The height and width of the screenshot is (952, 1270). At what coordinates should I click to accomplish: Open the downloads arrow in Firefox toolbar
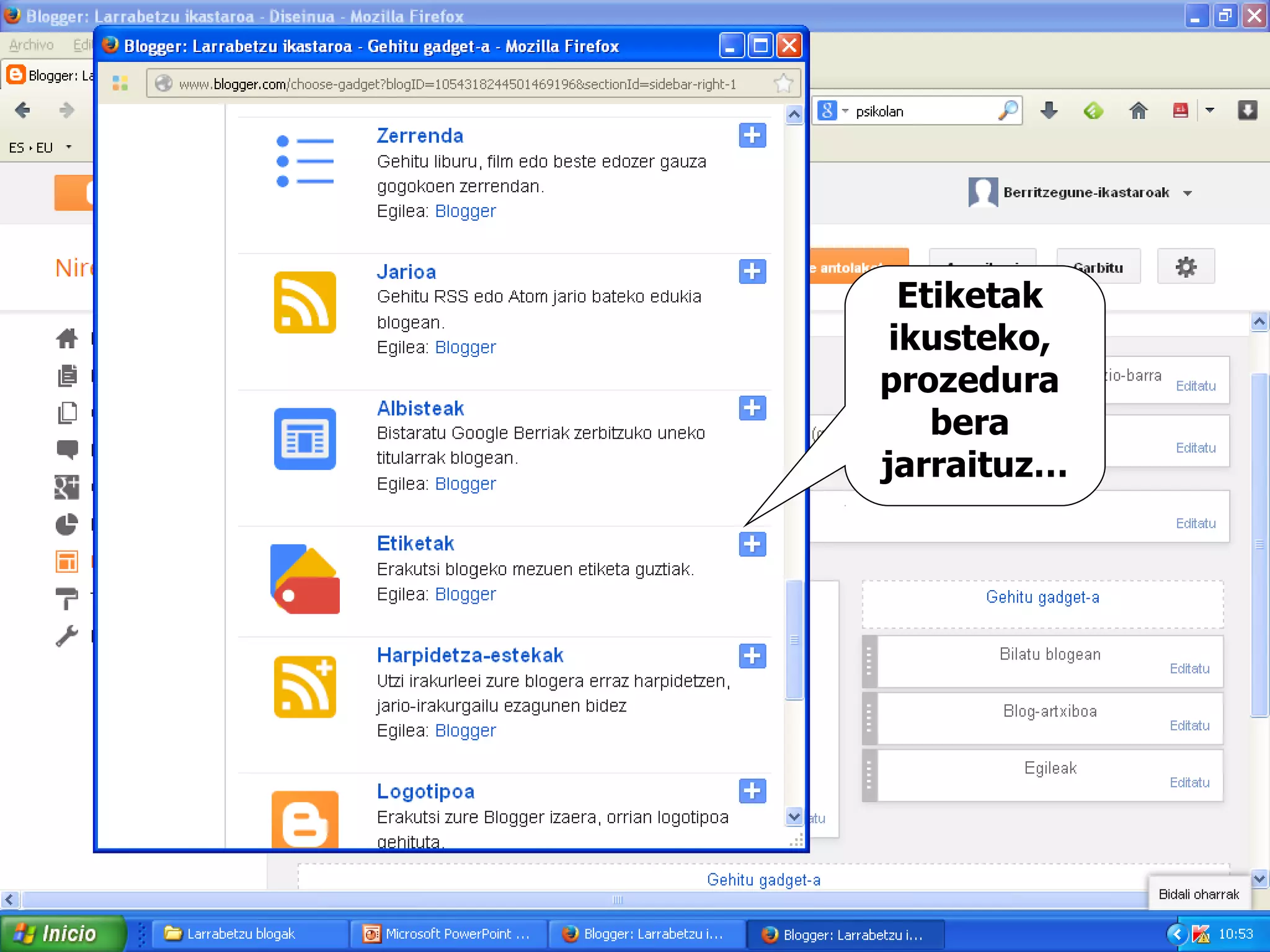point(1049,111)
